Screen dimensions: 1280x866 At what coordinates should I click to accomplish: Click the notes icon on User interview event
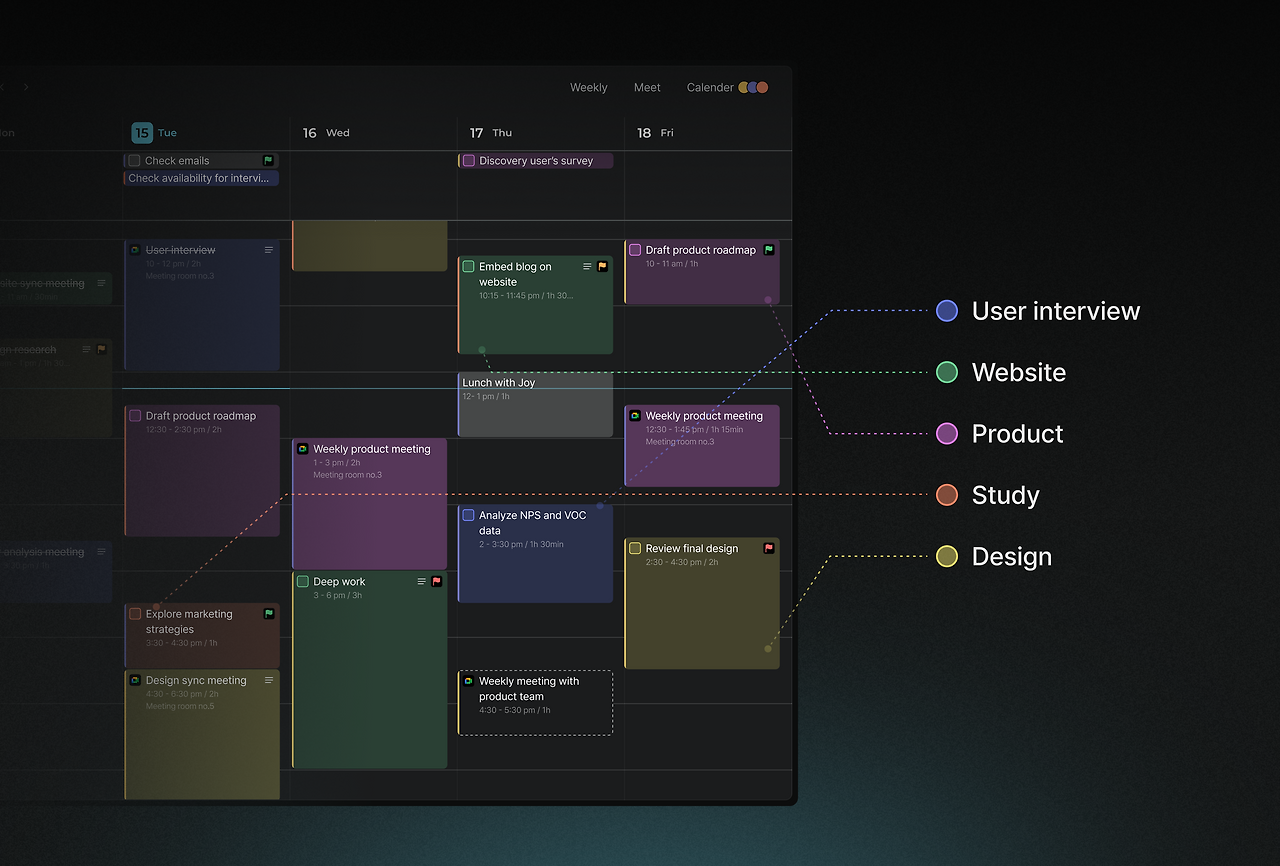(x=269, y=250)
